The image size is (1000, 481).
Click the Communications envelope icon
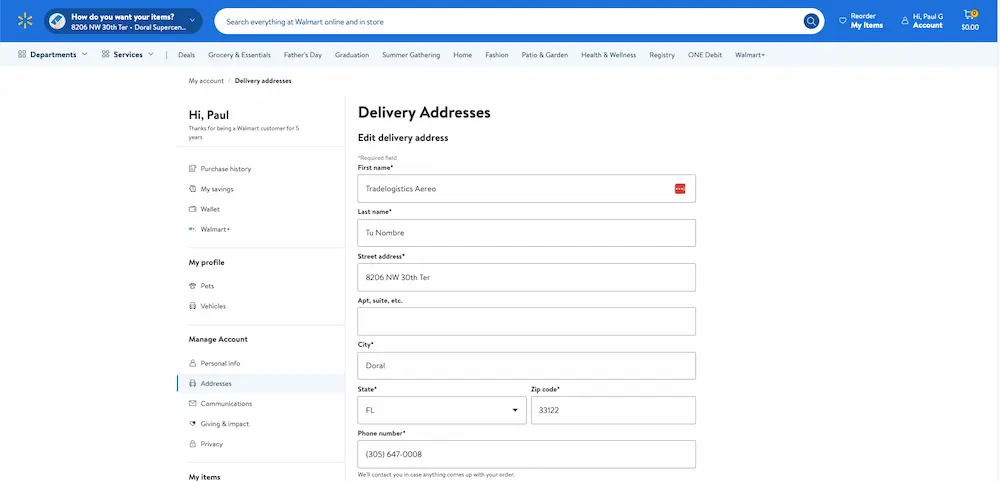click(193, 404)
